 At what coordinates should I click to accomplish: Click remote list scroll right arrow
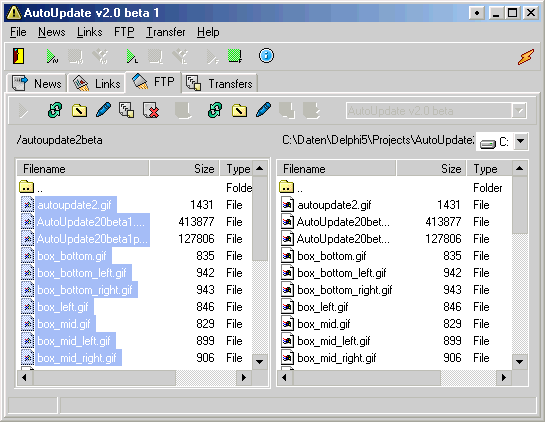(x=244, y=378)
